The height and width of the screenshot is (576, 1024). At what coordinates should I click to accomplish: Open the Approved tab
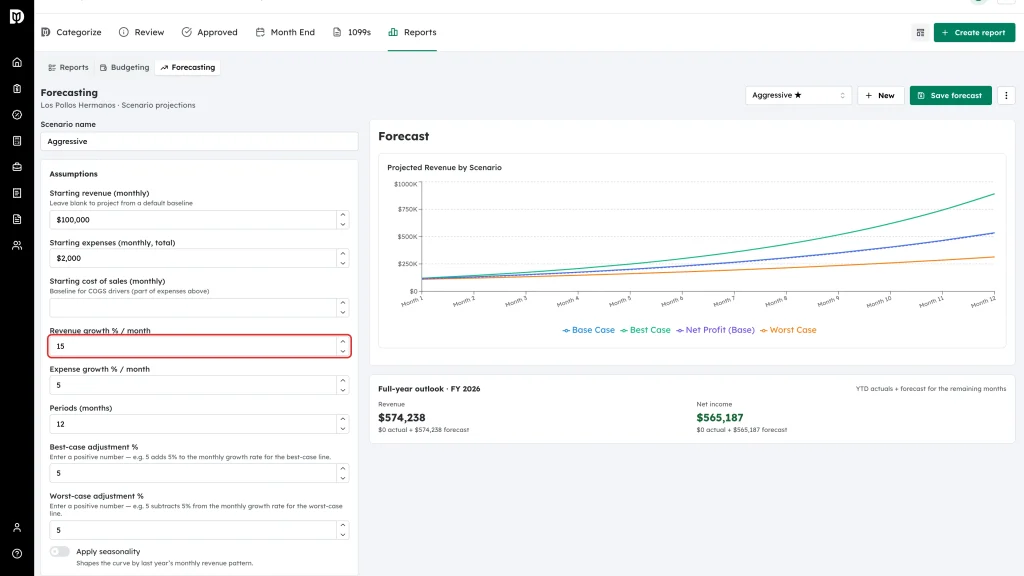210,32
